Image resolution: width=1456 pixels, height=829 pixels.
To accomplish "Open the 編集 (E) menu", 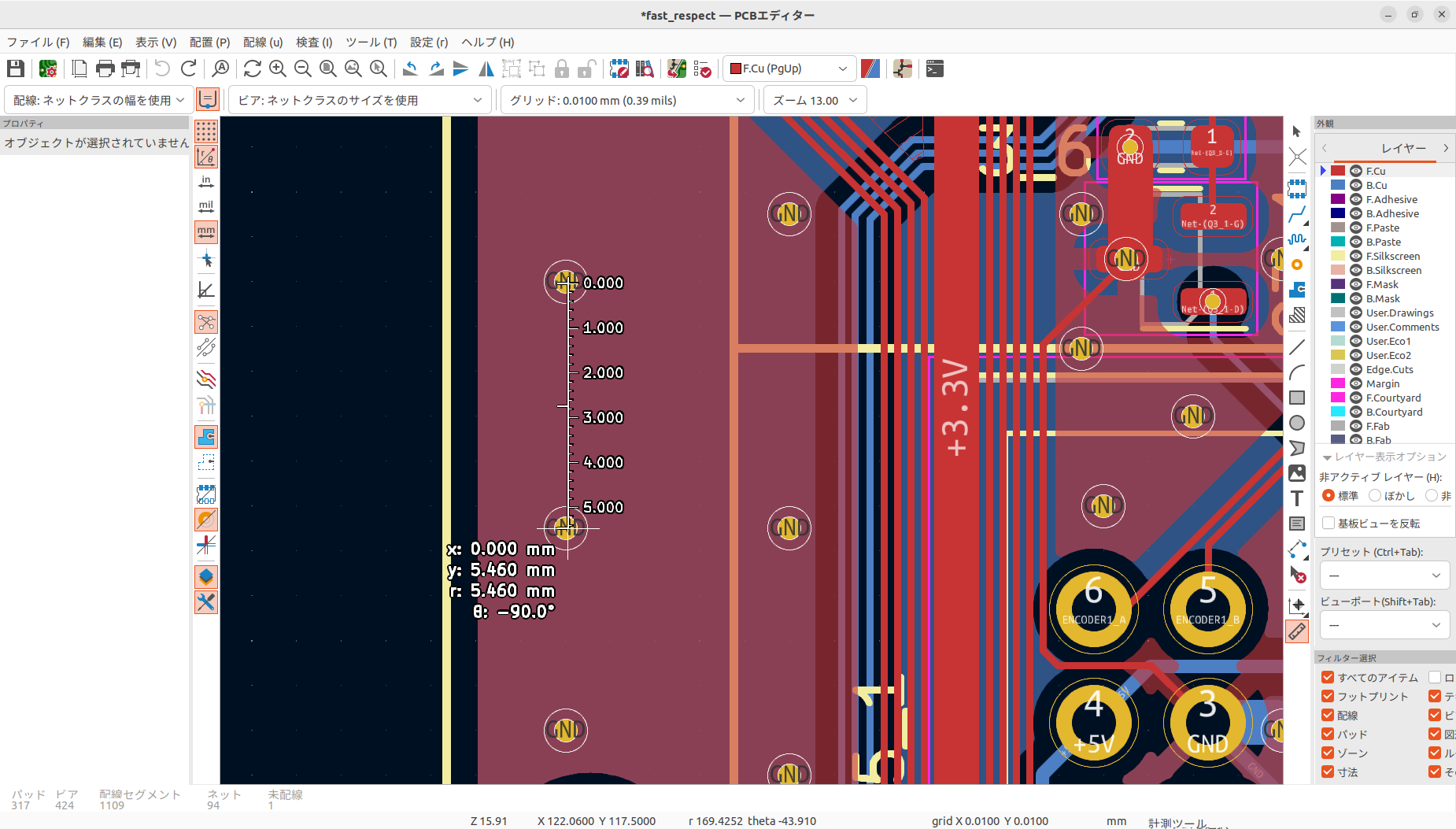I will click(102, 43).
